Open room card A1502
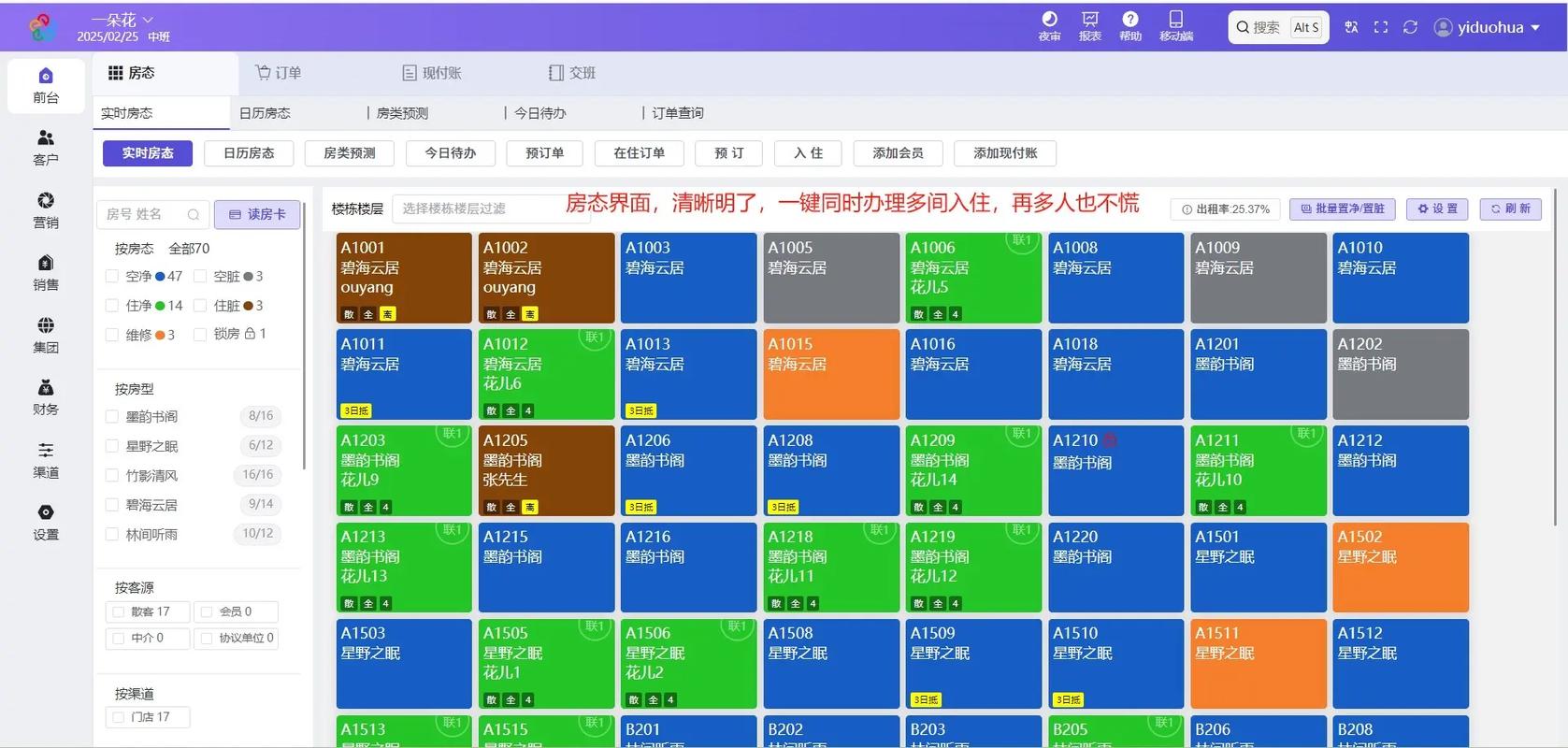This screenshot has height=748, width=1568. click(1401, 567)
